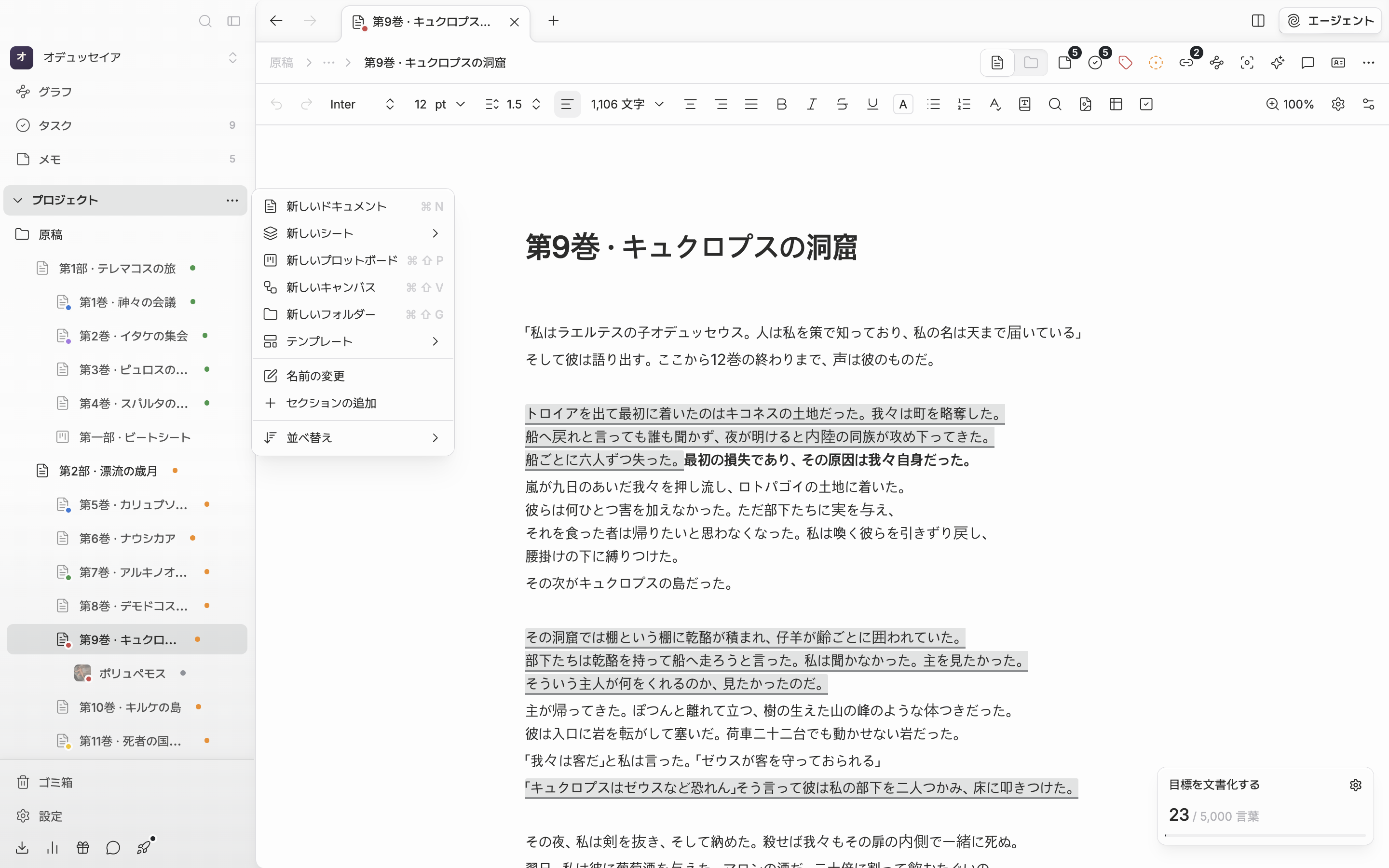Insert a checkbox item from toolbar
Screen dimensions: 1389x868
[1146, 104]
